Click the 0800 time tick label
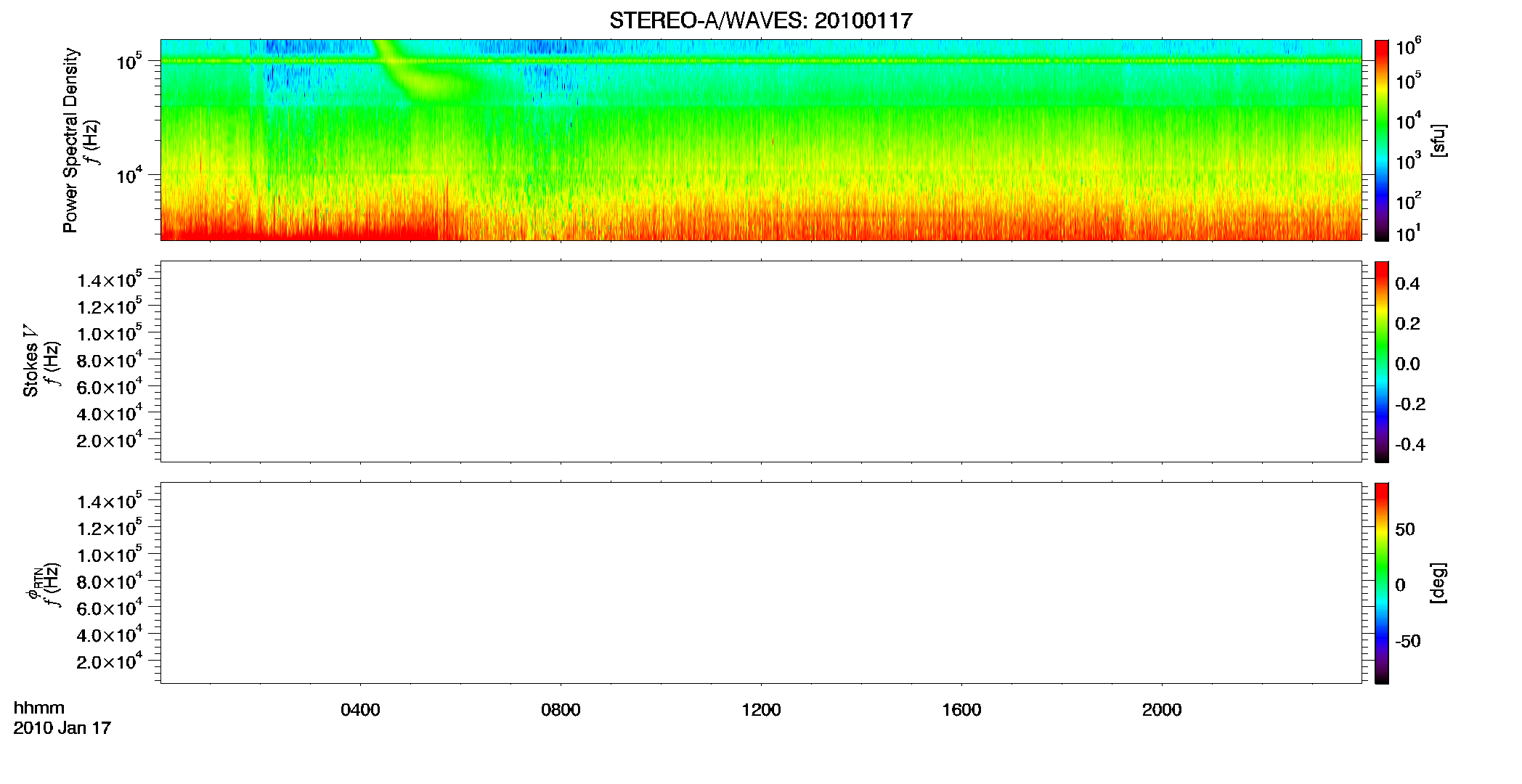1522x784 pixels. [561, 710]
